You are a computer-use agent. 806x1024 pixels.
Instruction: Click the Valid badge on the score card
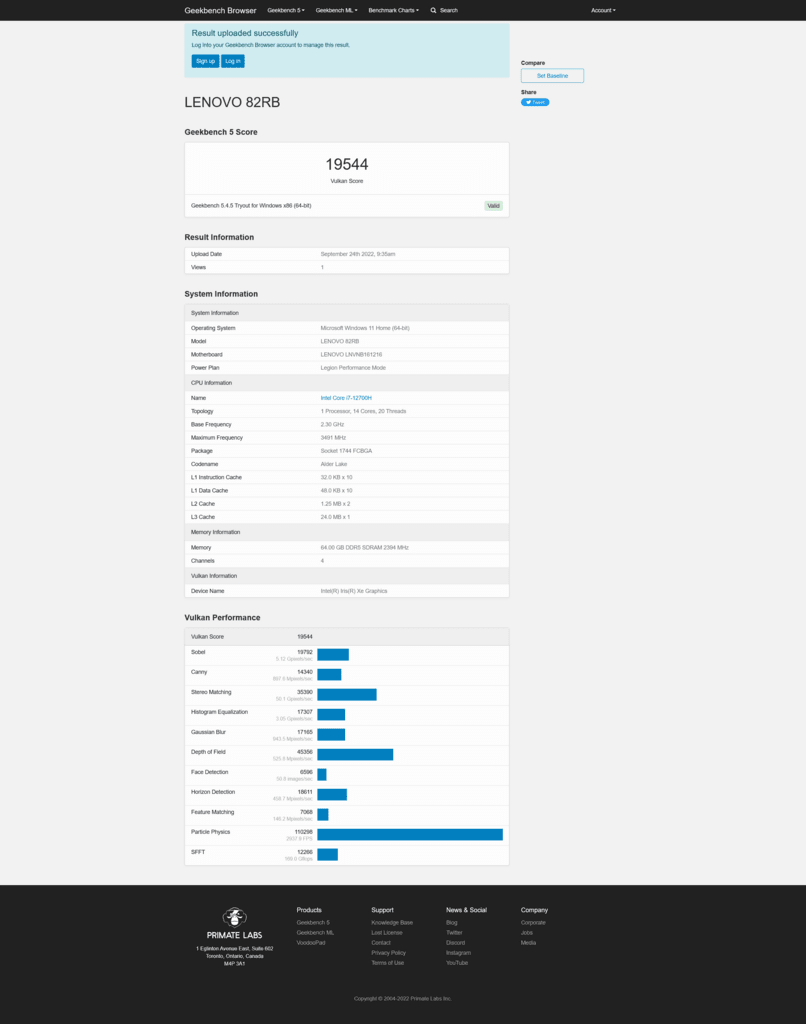493,206
